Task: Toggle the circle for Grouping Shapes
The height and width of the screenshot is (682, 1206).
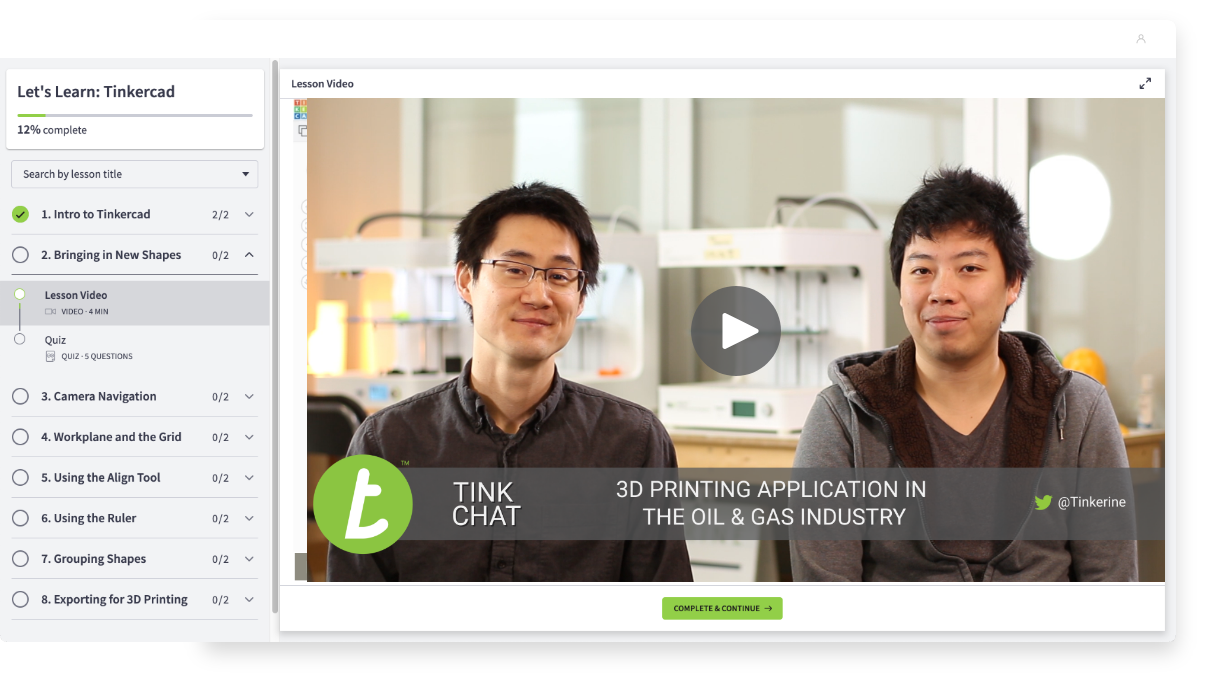Action: tap(20, 559)
